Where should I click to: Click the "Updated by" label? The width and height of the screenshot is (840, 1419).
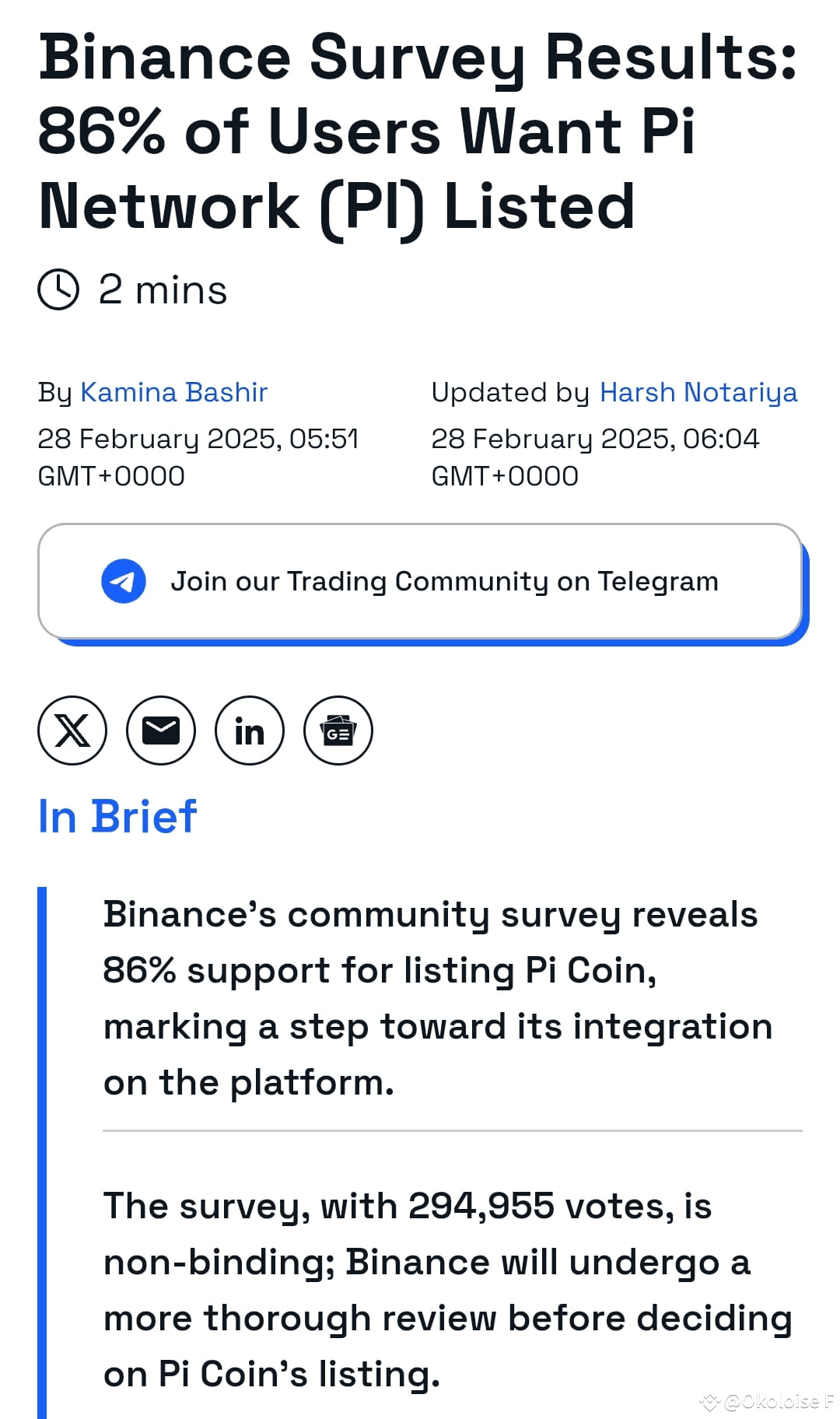point(510,392)
